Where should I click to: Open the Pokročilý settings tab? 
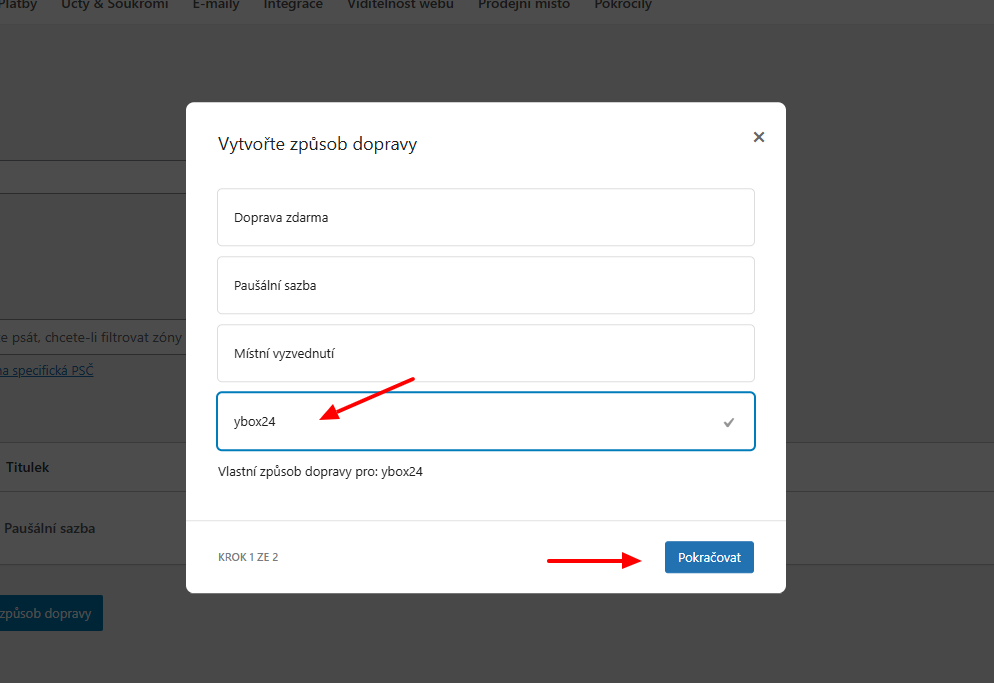[x=623, y=5]
